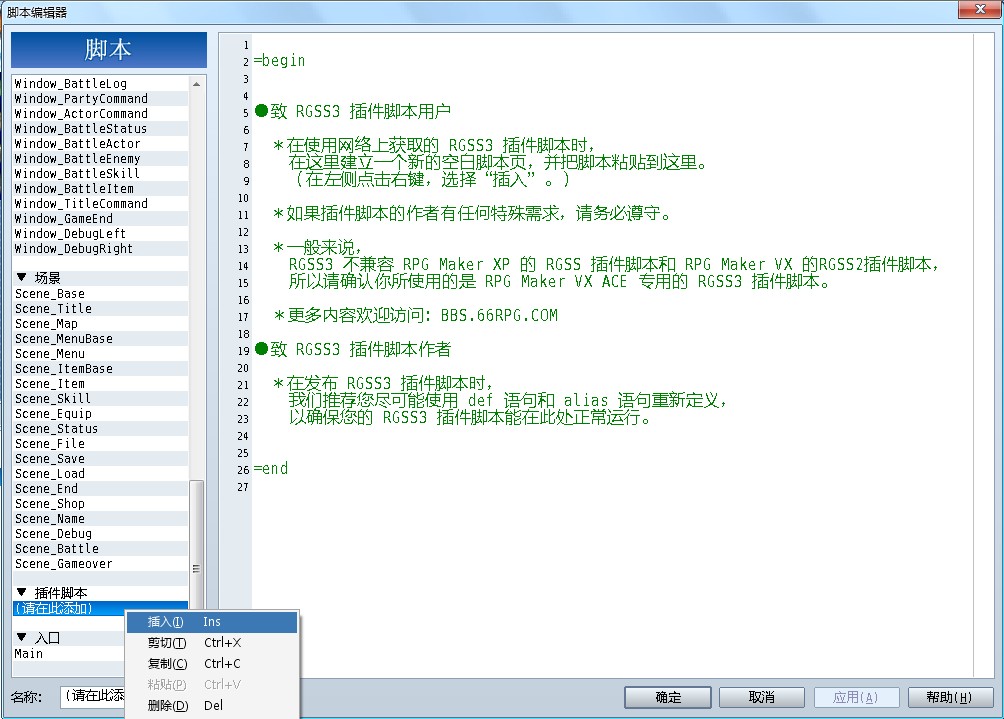Image resolution: width=1004 pixels, height=719 pixels.
Task: Select Scene_Skill in the script list
Action: point(101,399)
